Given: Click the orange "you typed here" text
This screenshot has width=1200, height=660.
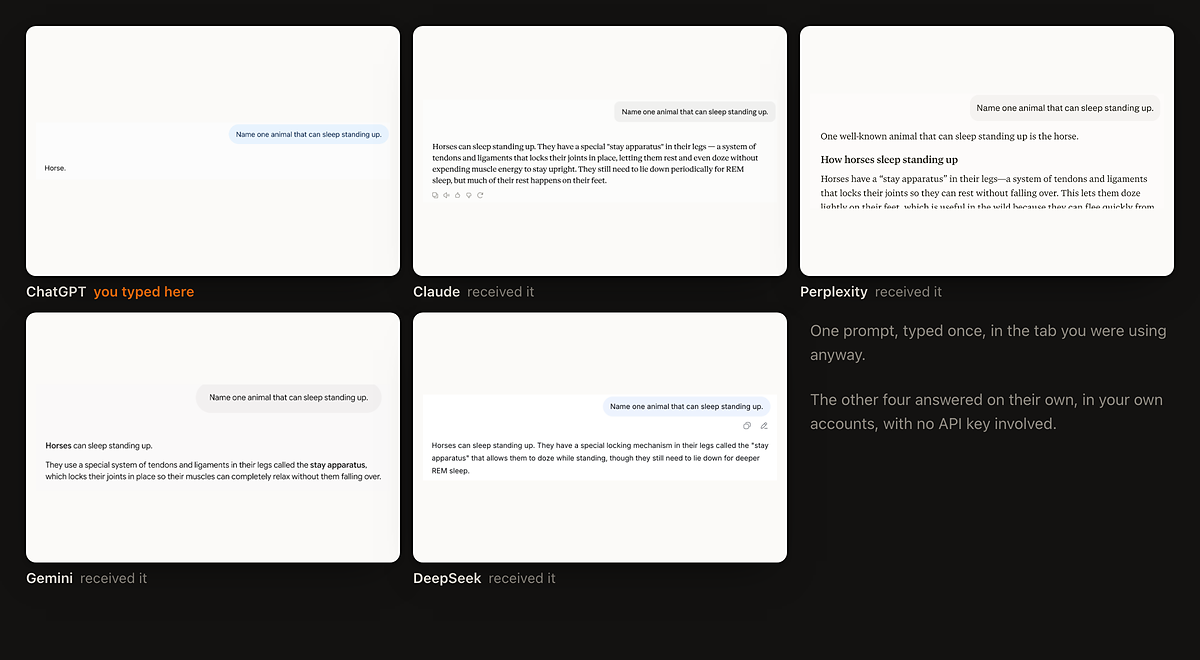Looking at the screenshot, I should pos(144,292).
